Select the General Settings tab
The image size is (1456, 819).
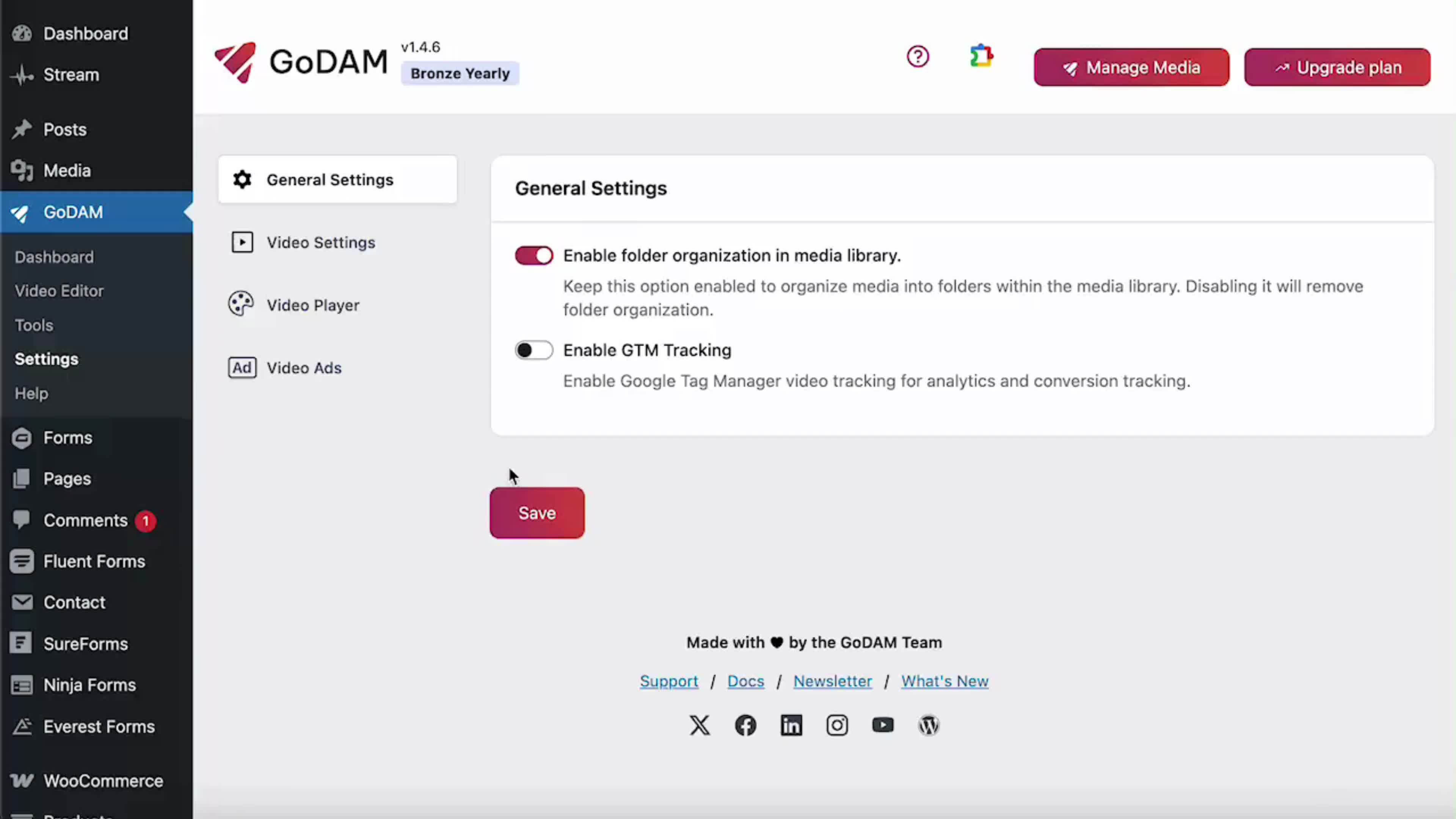pyautogui.click(x=330, y=179)
